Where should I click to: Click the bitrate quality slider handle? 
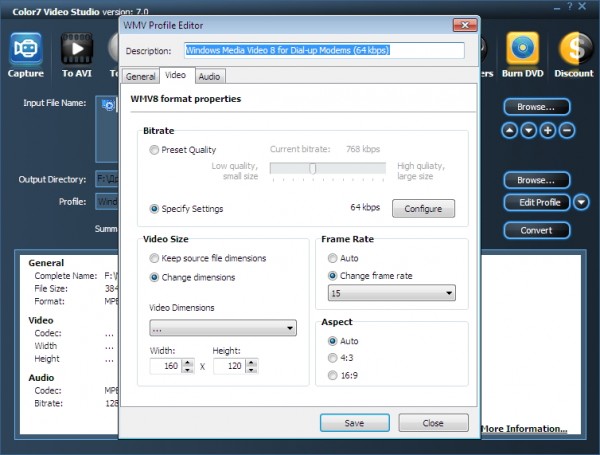pos(313,168)
